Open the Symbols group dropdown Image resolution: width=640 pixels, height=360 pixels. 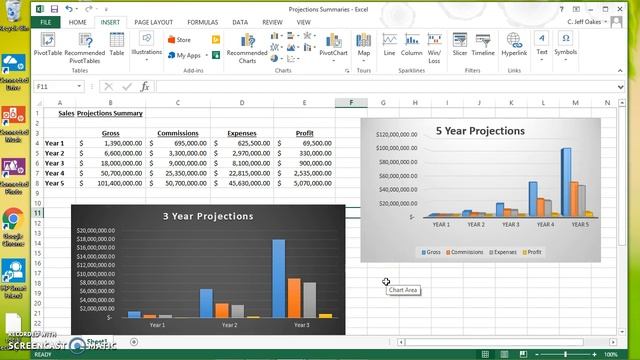565,47
